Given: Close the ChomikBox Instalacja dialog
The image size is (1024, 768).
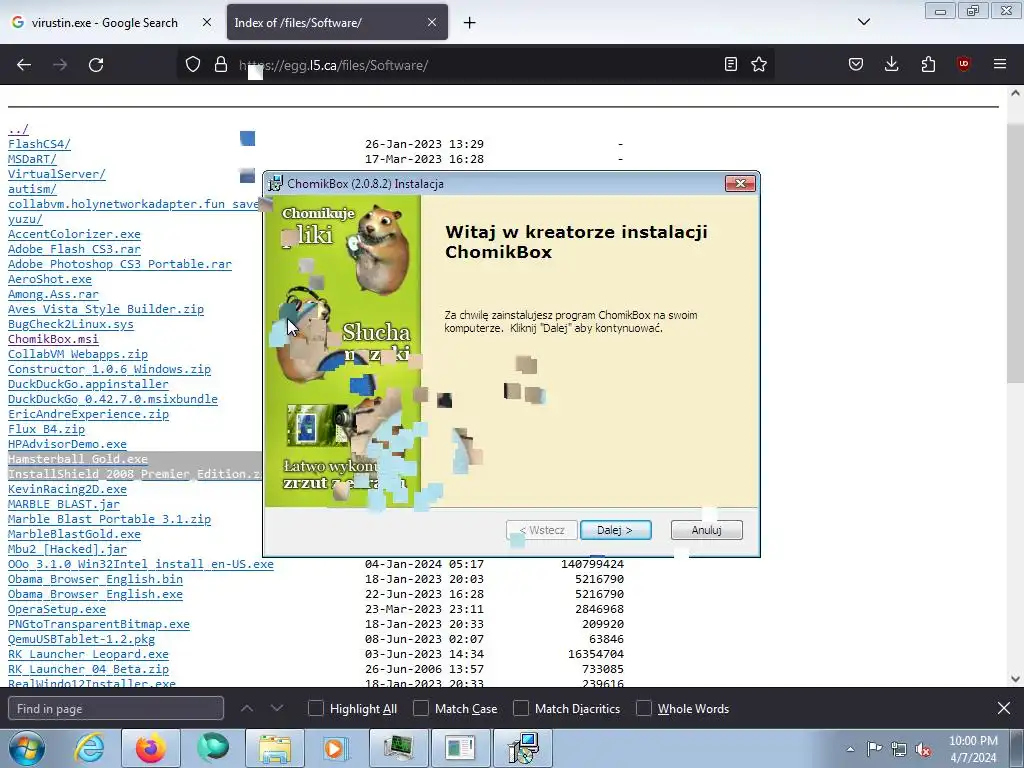Looking at the screenshot, I should click(741, 184).
